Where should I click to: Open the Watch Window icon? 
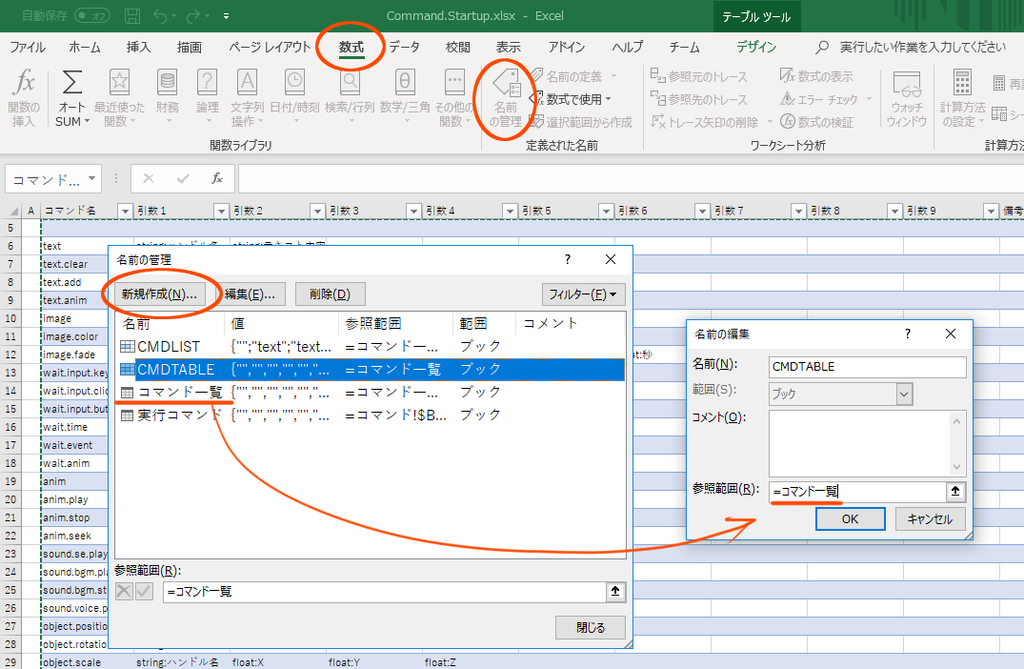(x=906, y=84)
